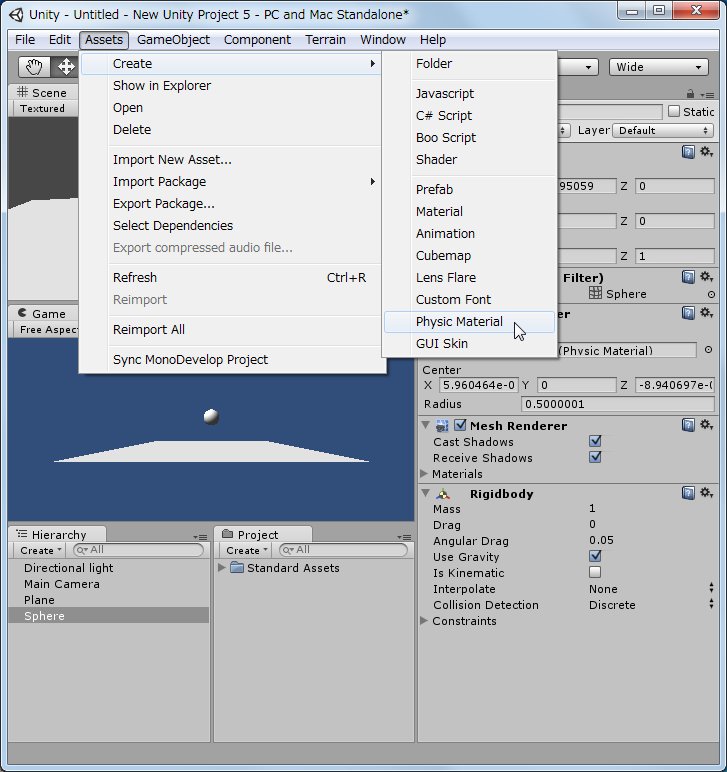727x772 pixels.
Task: Open Project Create button
Action: click(247, 550)
